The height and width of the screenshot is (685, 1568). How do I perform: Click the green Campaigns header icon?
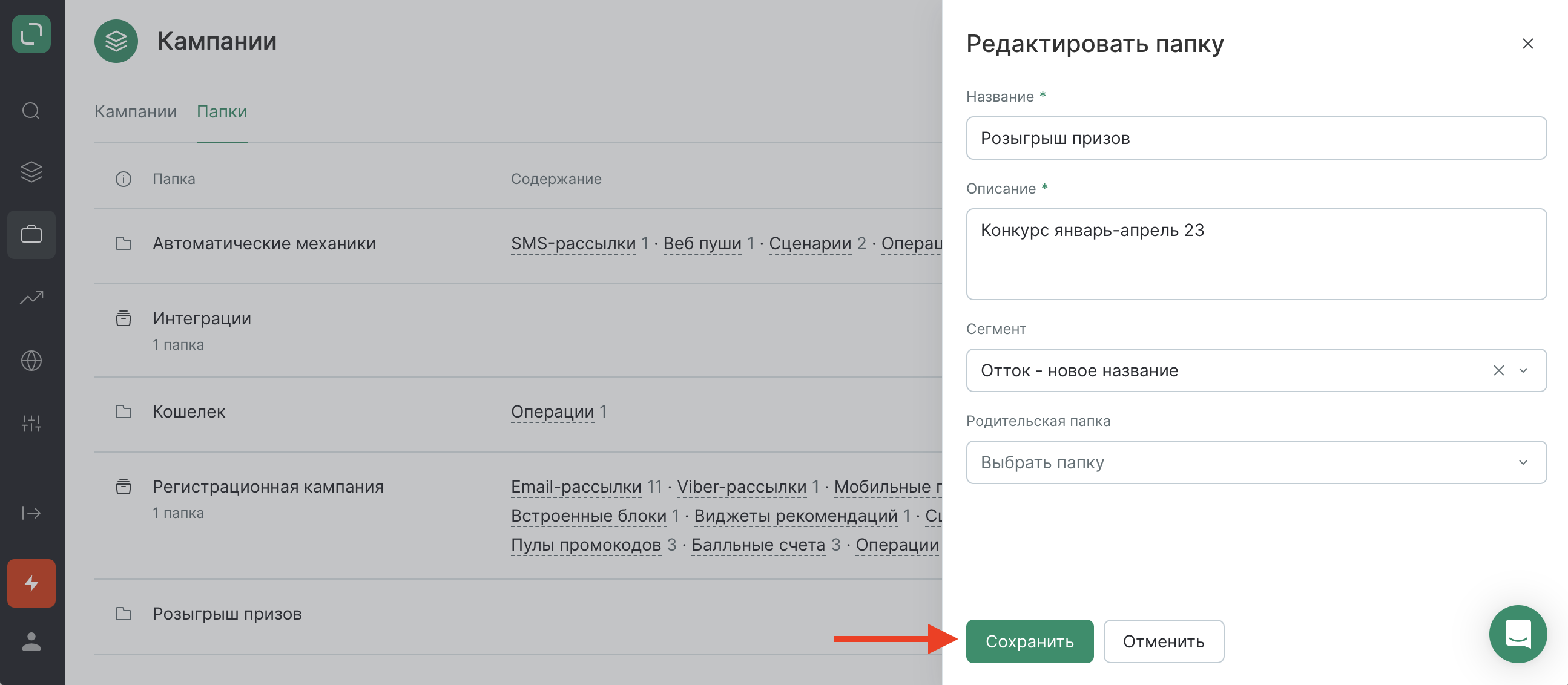[116, 41]
